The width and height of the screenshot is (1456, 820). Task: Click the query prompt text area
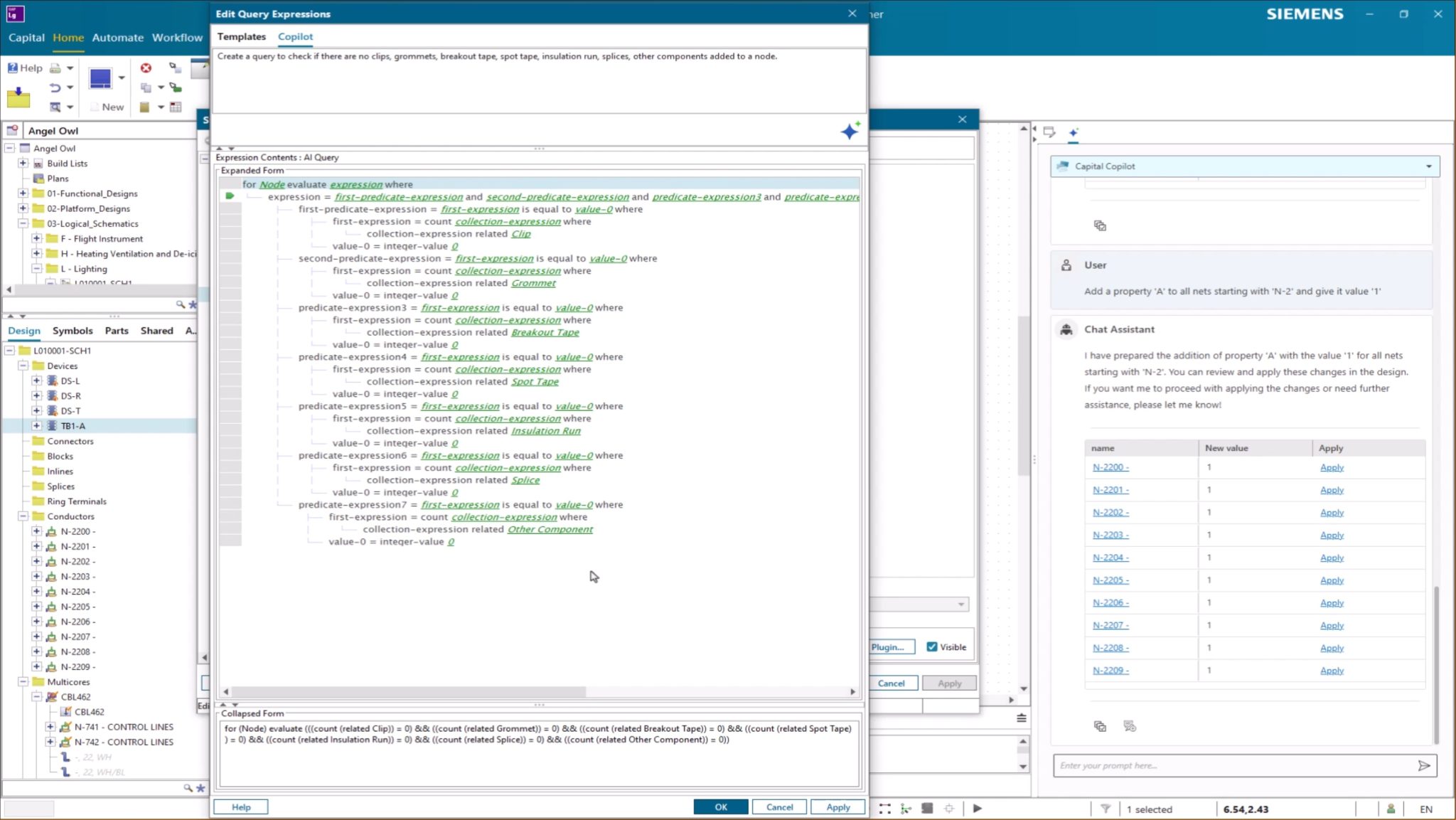539,80
